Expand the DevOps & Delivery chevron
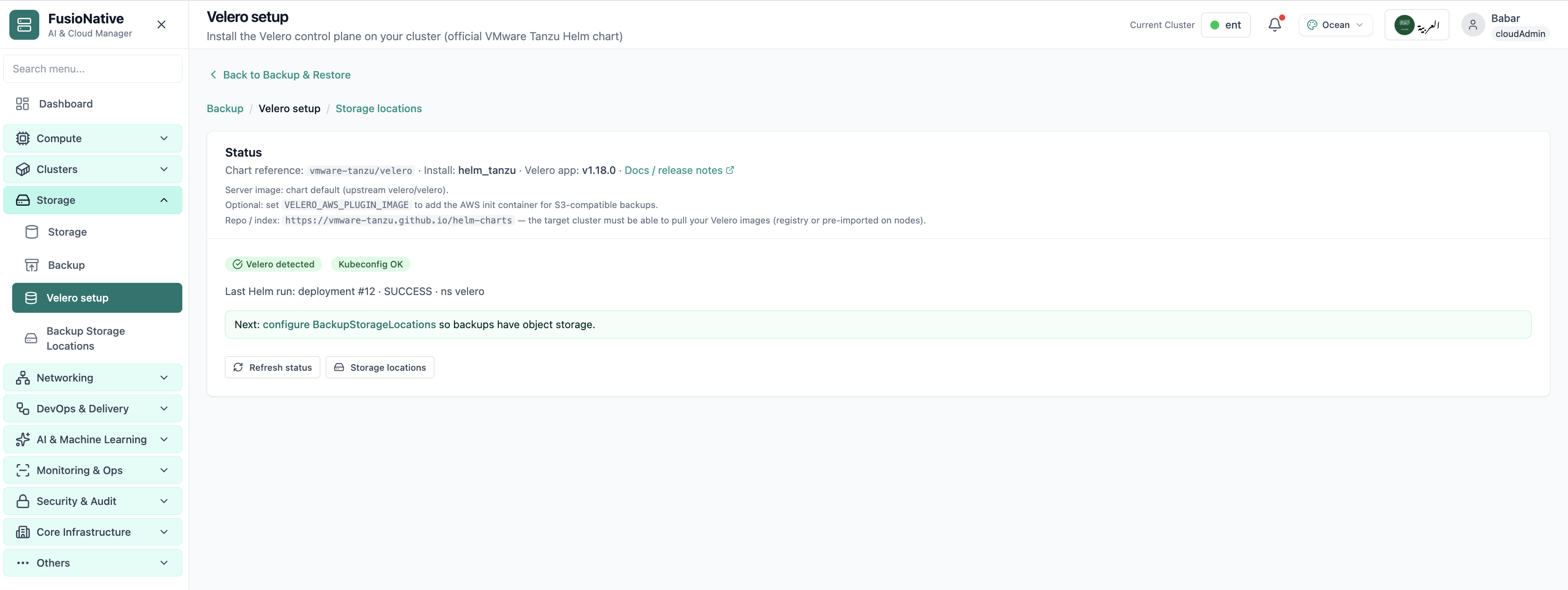This screenshot has width=1568, height=590. tap(164, 409)
